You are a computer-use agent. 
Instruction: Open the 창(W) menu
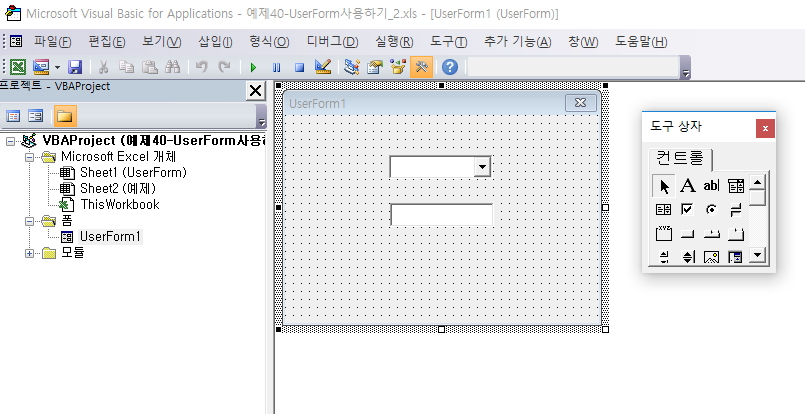click(583, 42)
